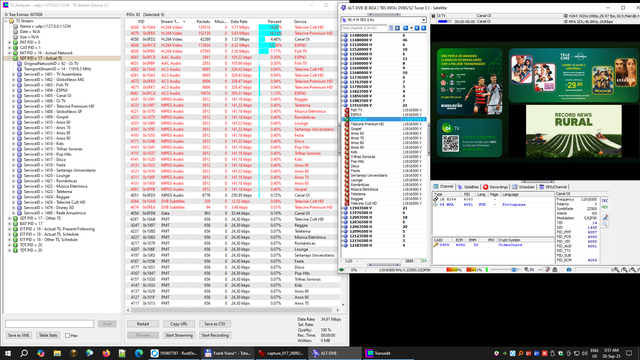Open the Stream Type column sort dropdown

coord(184,21)
